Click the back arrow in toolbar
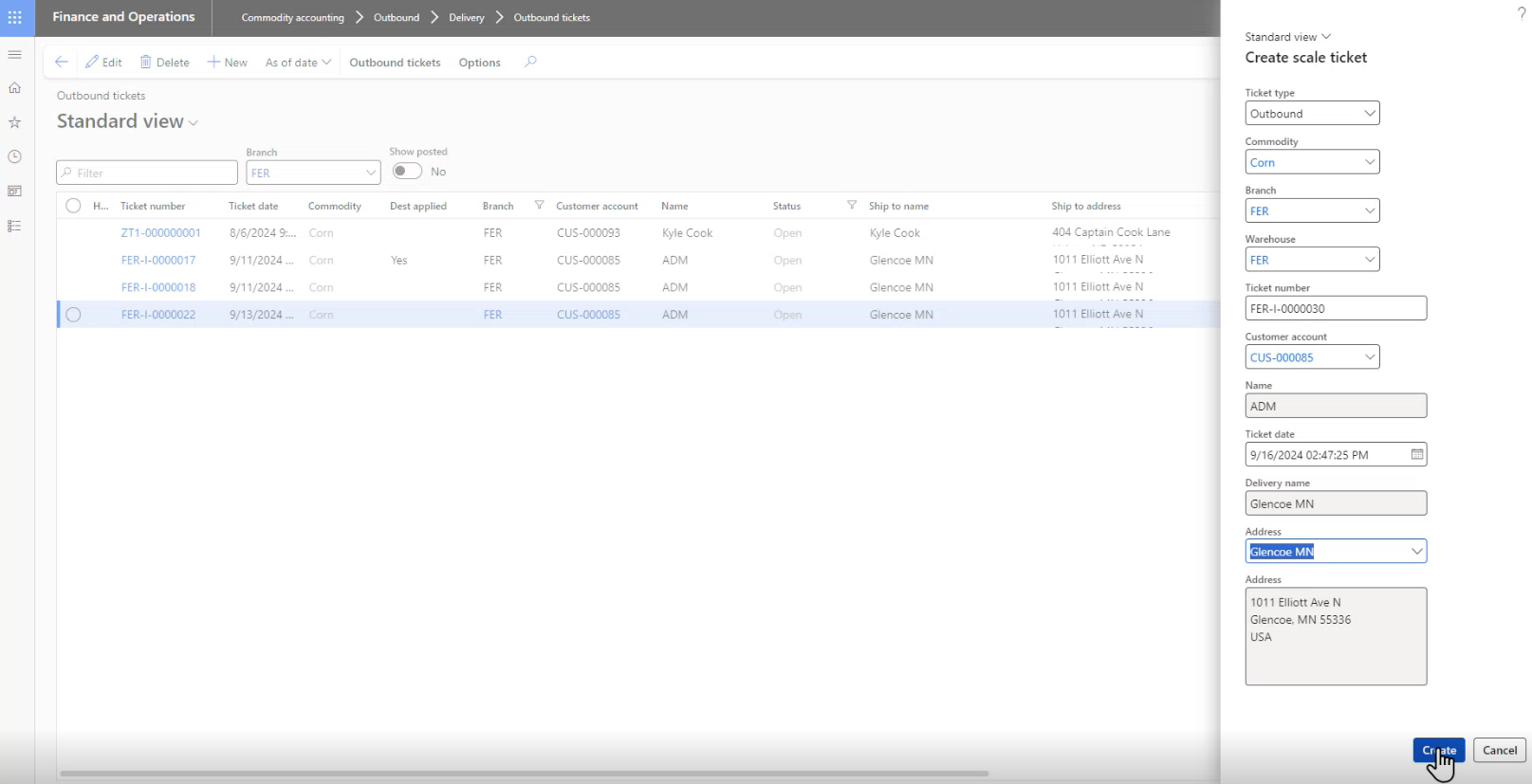1532x784 pixels. point(62,63)
